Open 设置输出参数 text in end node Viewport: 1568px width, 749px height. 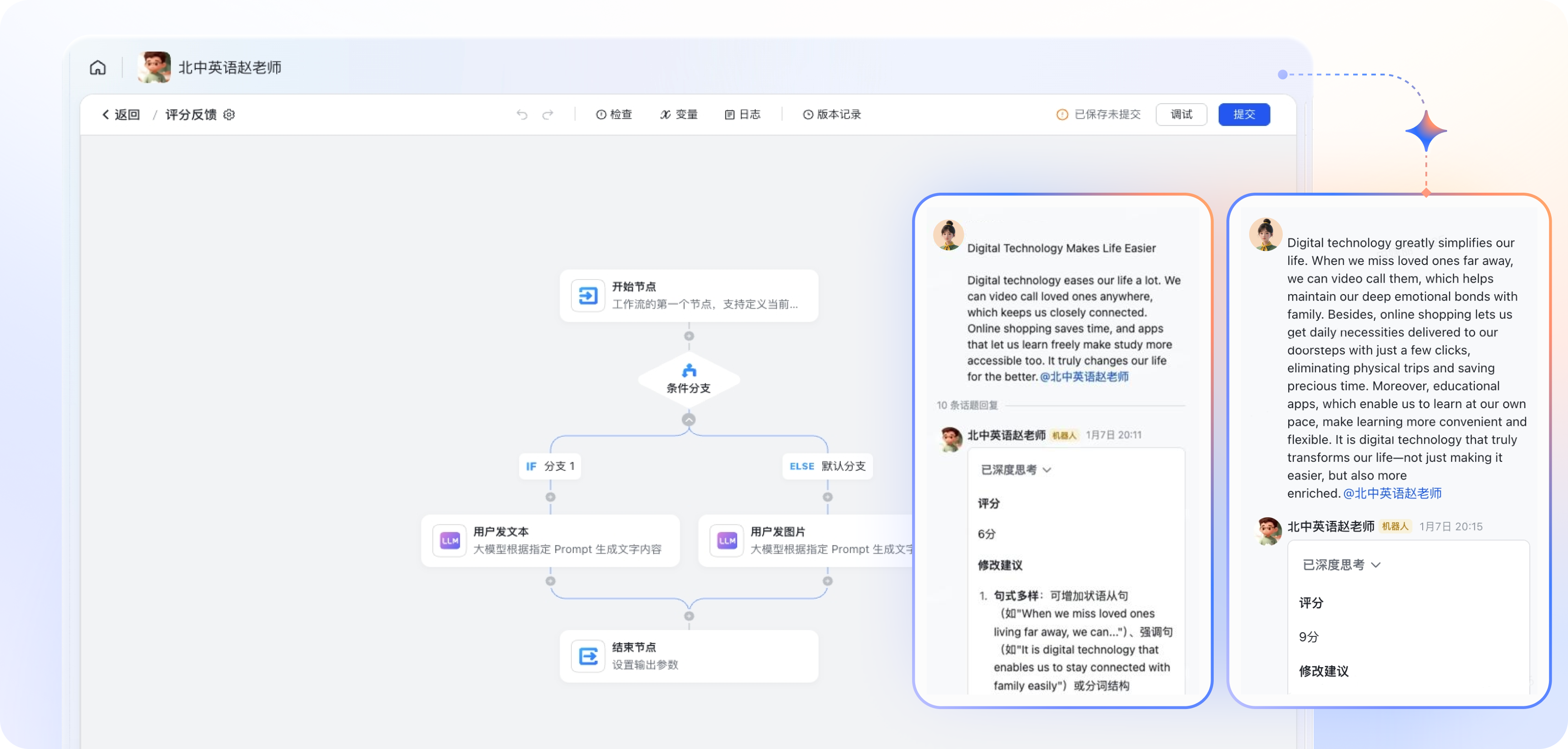coord(645,664)
